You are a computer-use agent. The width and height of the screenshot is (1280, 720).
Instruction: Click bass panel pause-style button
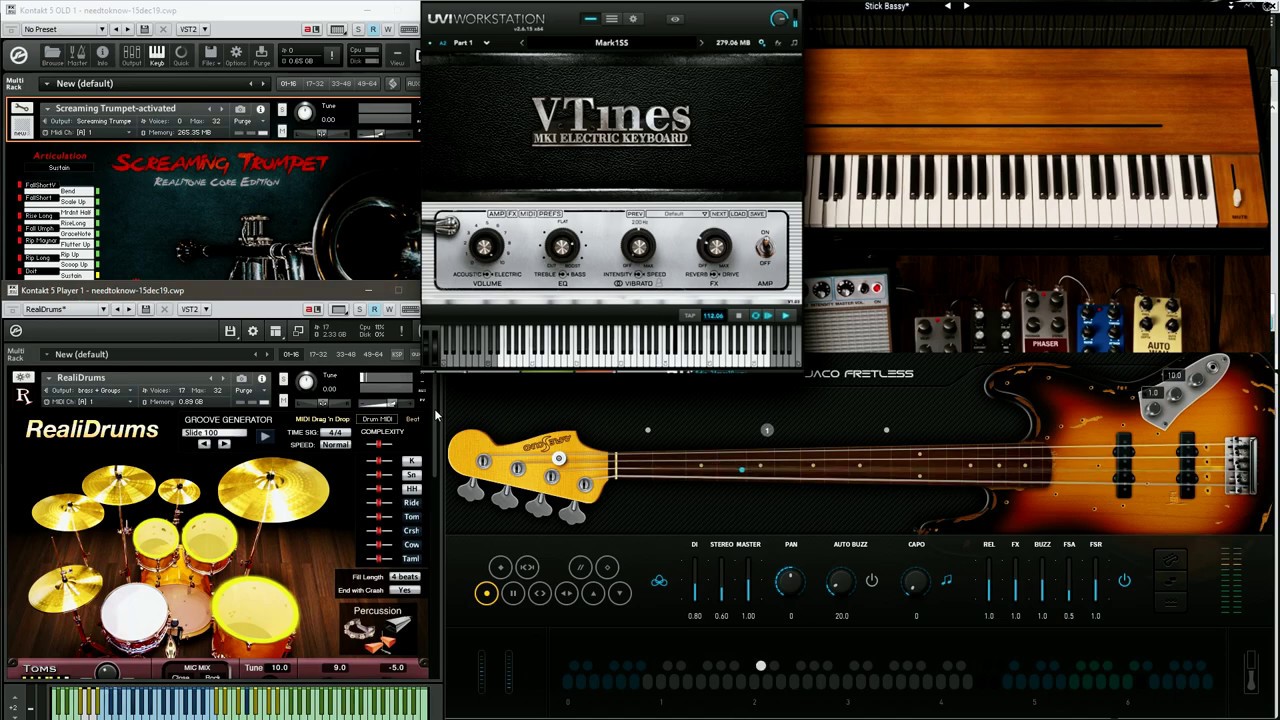tap(513, 594)
